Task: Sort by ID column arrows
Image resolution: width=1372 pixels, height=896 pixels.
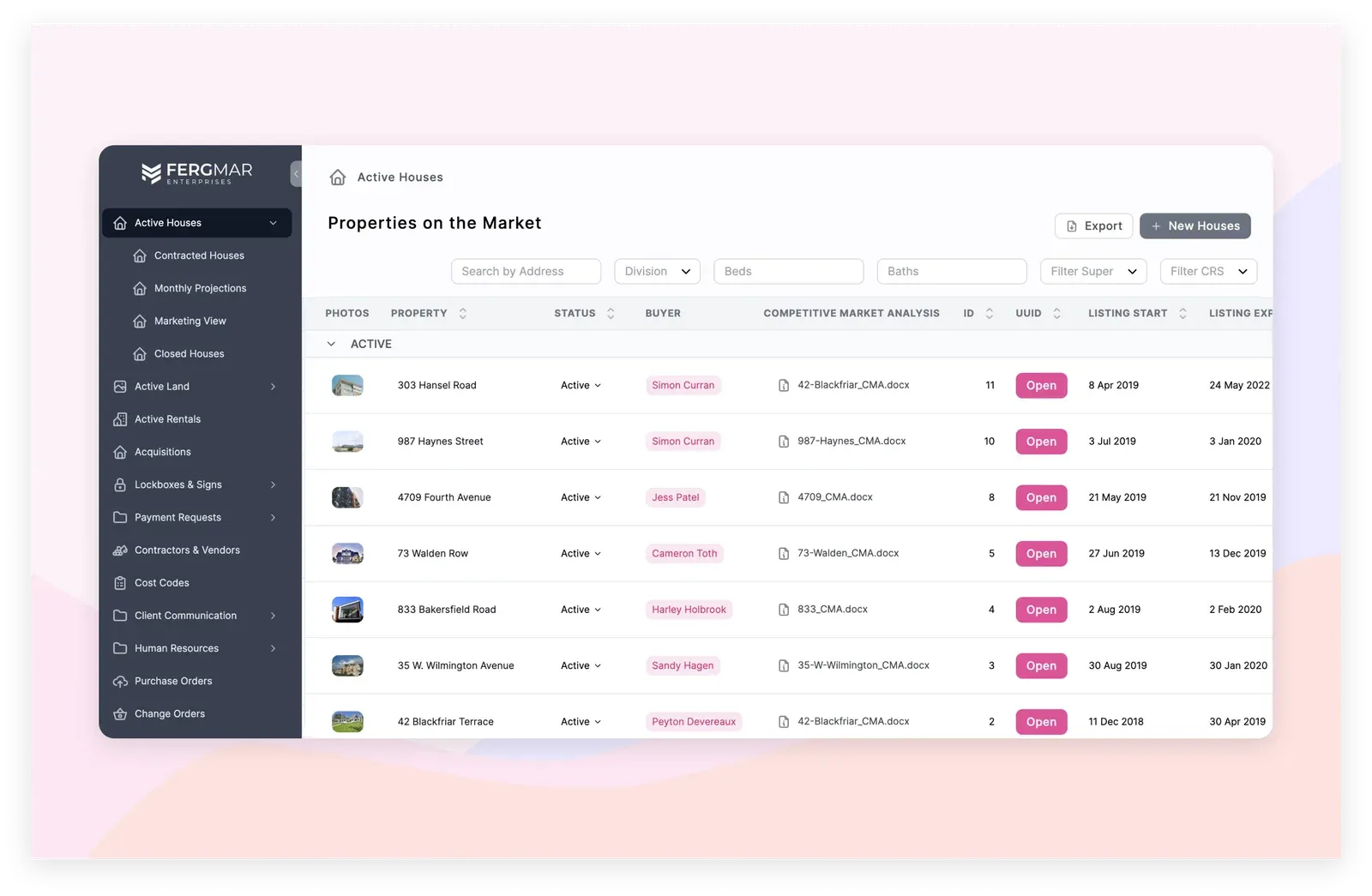Action: point(990,314)
